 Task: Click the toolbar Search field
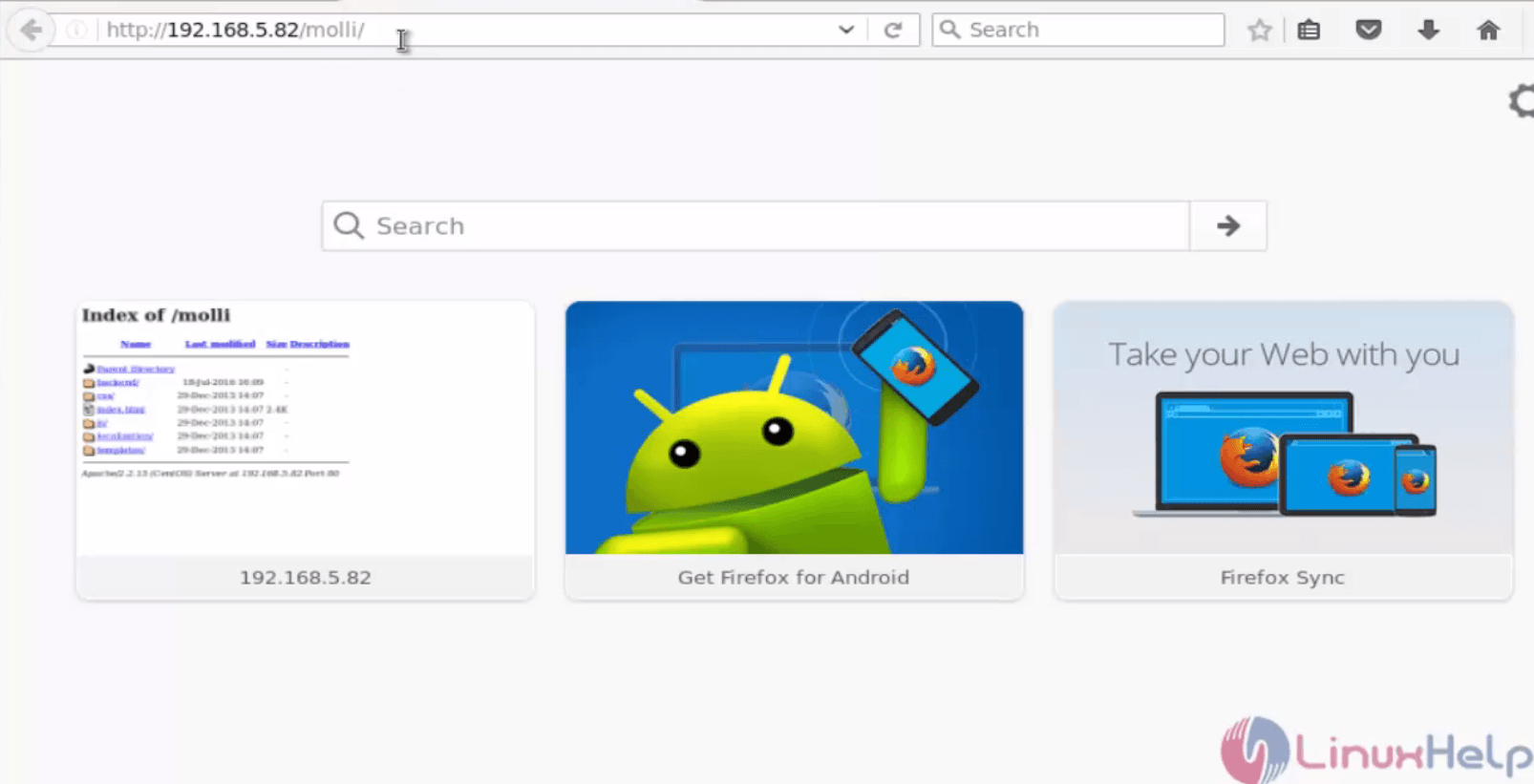(1078, 30)
